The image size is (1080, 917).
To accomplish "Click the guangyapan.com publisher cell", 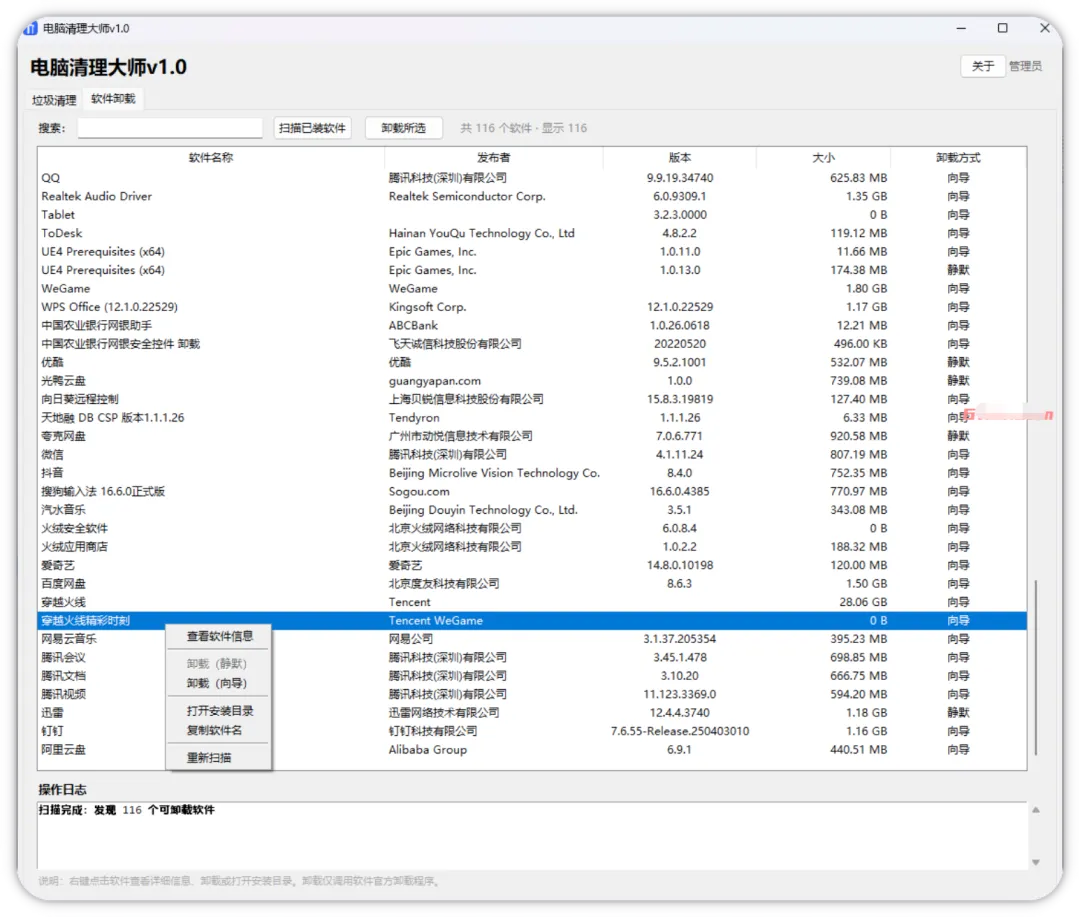I will pyautogui.click(x=435, y=381).
